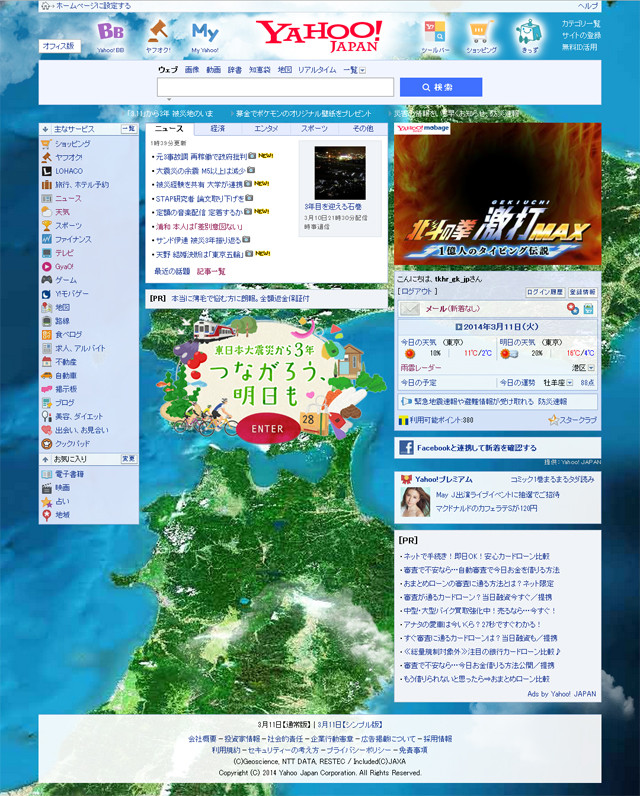Switch to the エンタメ tab
The image size is (640, 796).
click(266, 129)
